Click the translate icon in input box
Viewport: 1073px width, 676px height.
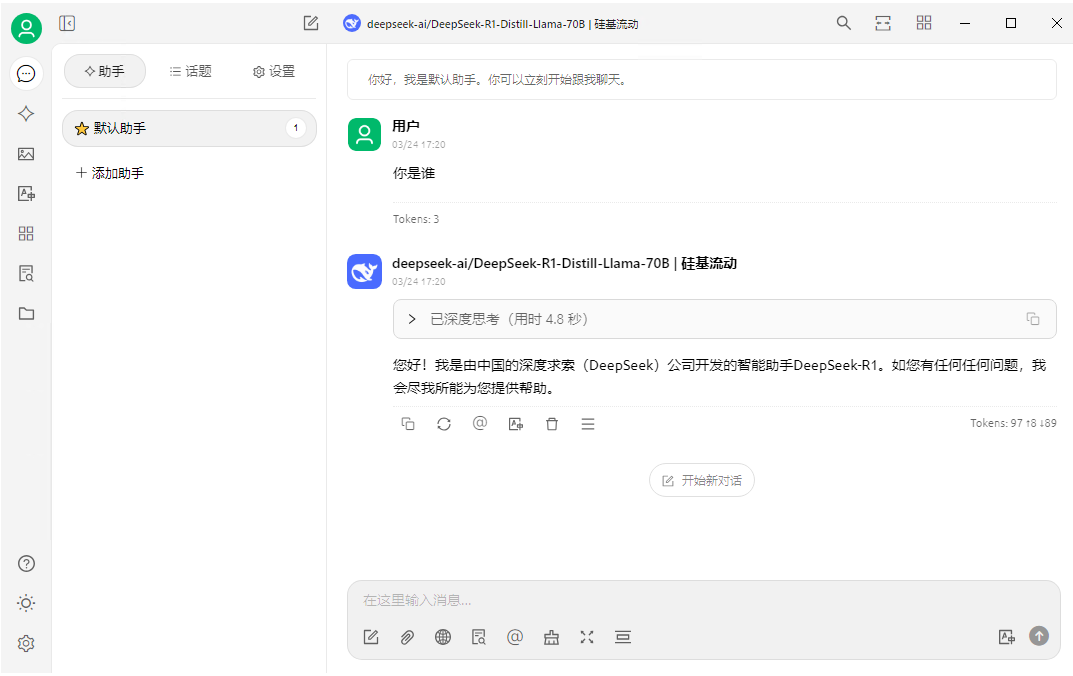point(1007,637)
